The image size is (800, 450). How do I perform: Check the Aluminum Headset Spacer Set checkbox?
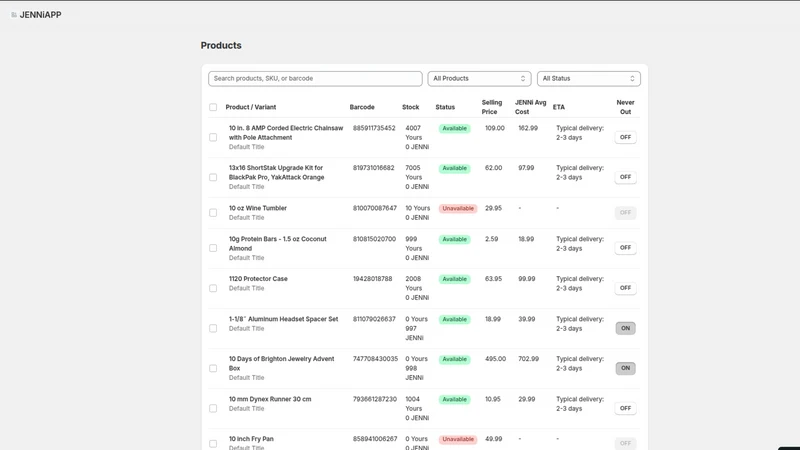coord(213,328)
